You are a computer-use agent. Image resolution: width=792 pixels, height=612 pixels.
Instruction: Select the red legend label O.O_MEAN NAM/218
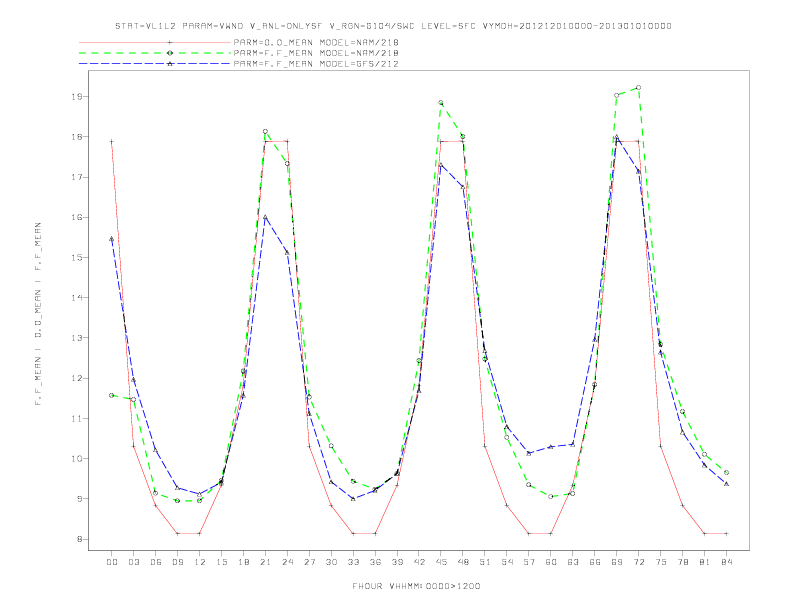[316, 42]
